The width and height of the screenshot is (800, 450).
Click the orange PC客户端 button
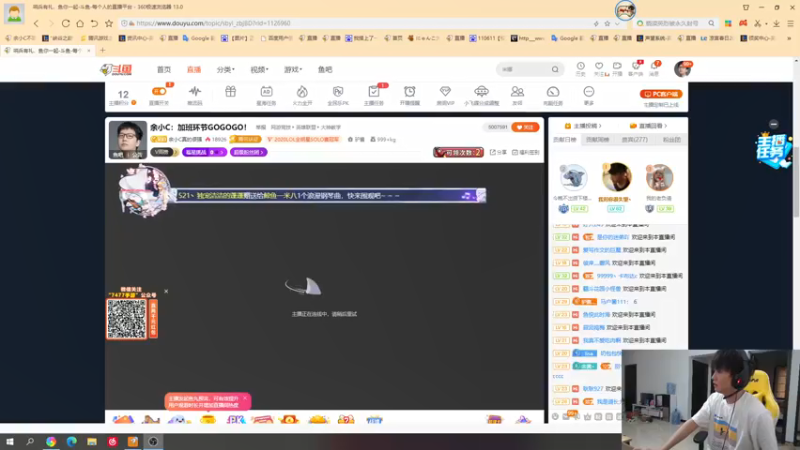[x=661, y=94]
